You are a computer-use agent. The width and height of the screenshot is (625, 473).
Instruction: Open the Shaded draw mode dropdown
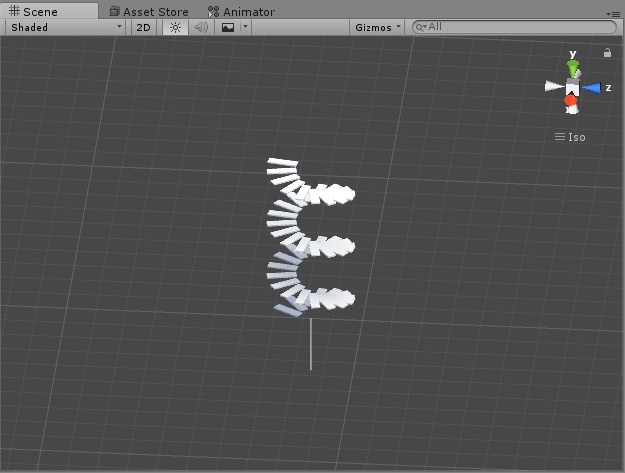[x=66, y=27]
